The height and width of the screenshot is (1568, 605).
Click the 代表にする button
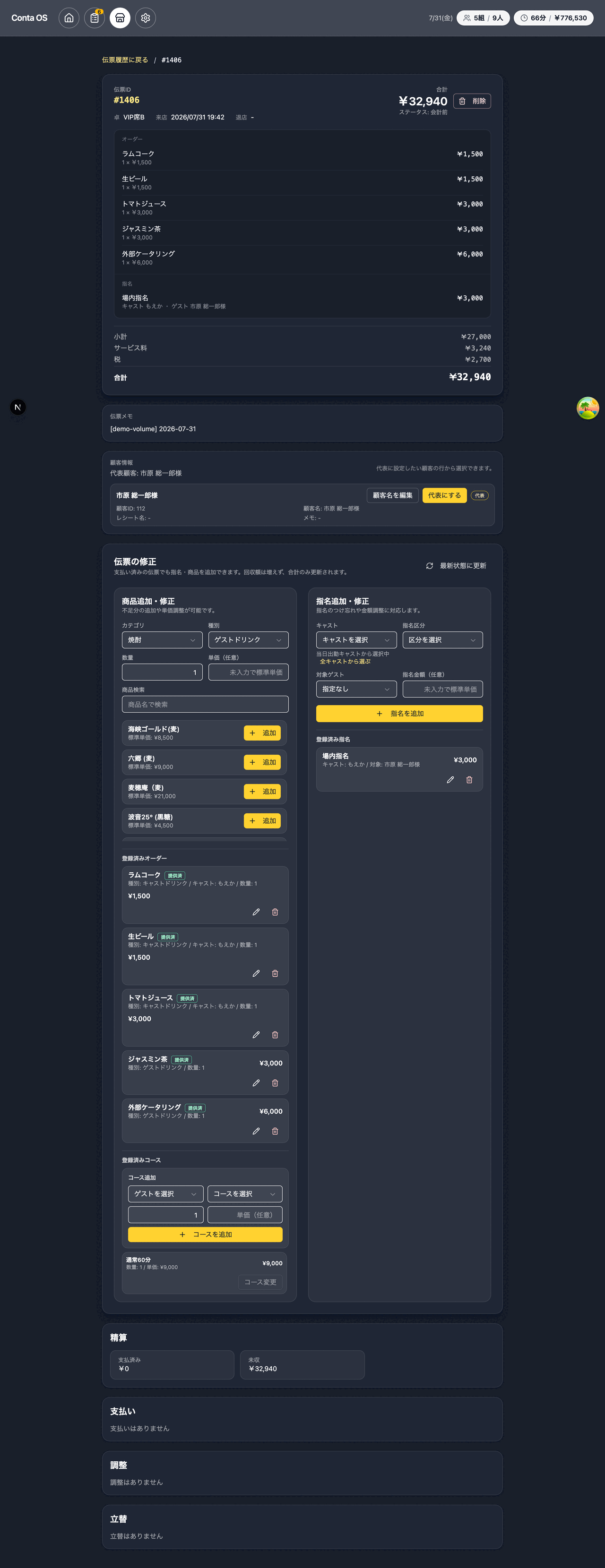pyautogui.click(x=445, y=495)
